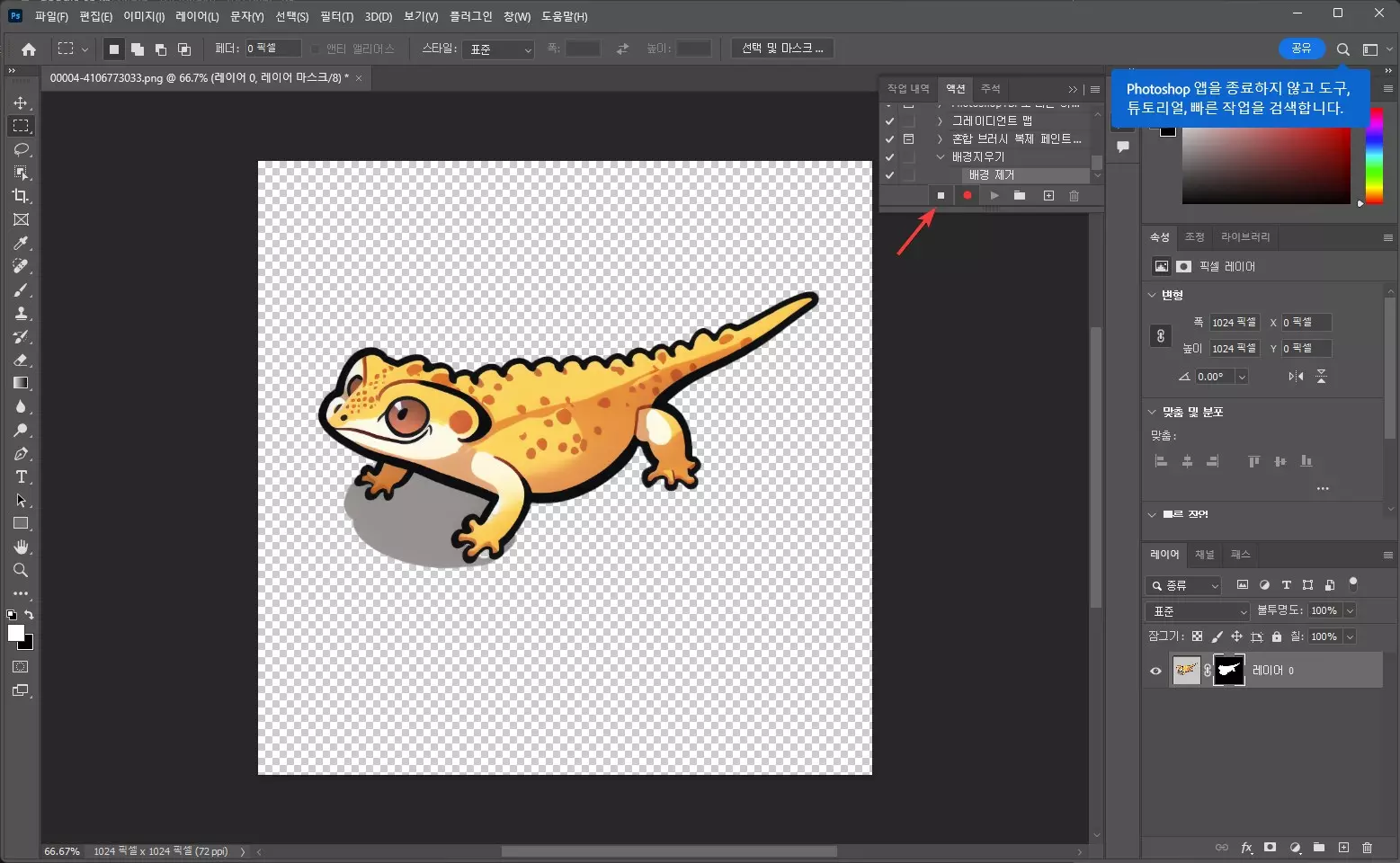Toggle the check for 배경 제거 action
The image size is (1400, 863).
pyautogui.click(x=889, y=175)
